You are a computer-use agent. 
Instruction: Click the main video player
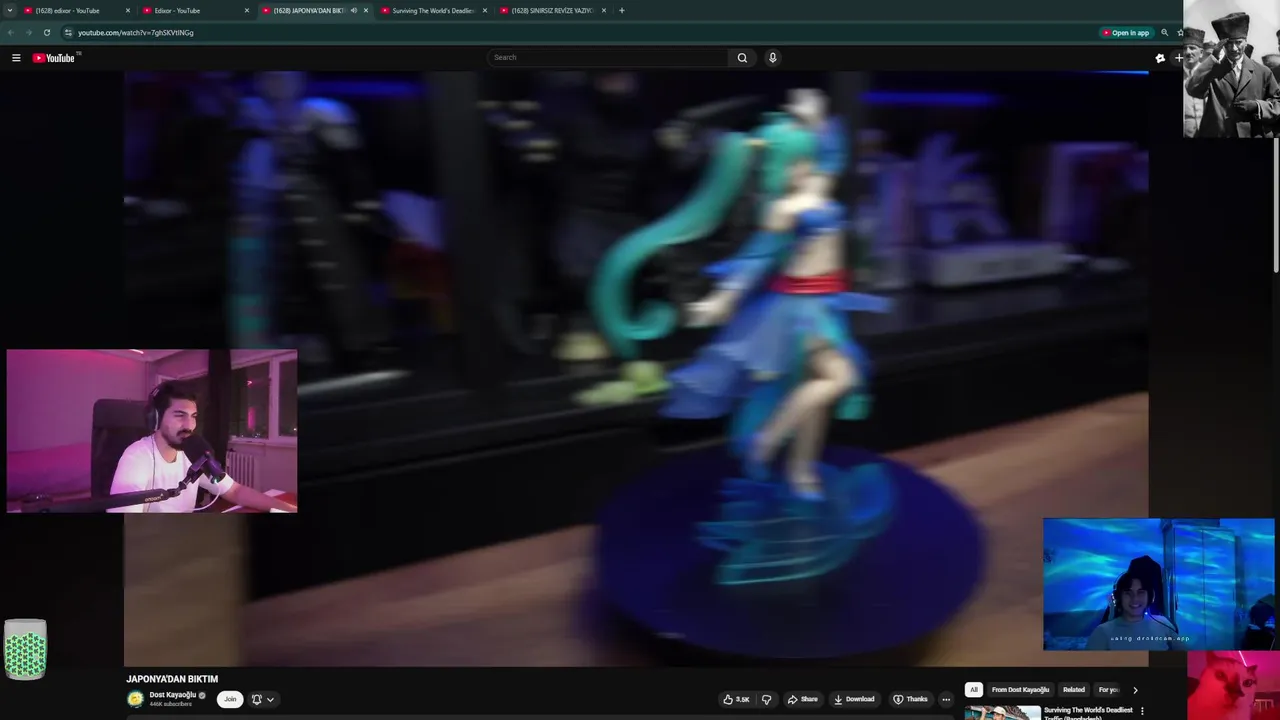pyautogui.click(x=636, y=368)
